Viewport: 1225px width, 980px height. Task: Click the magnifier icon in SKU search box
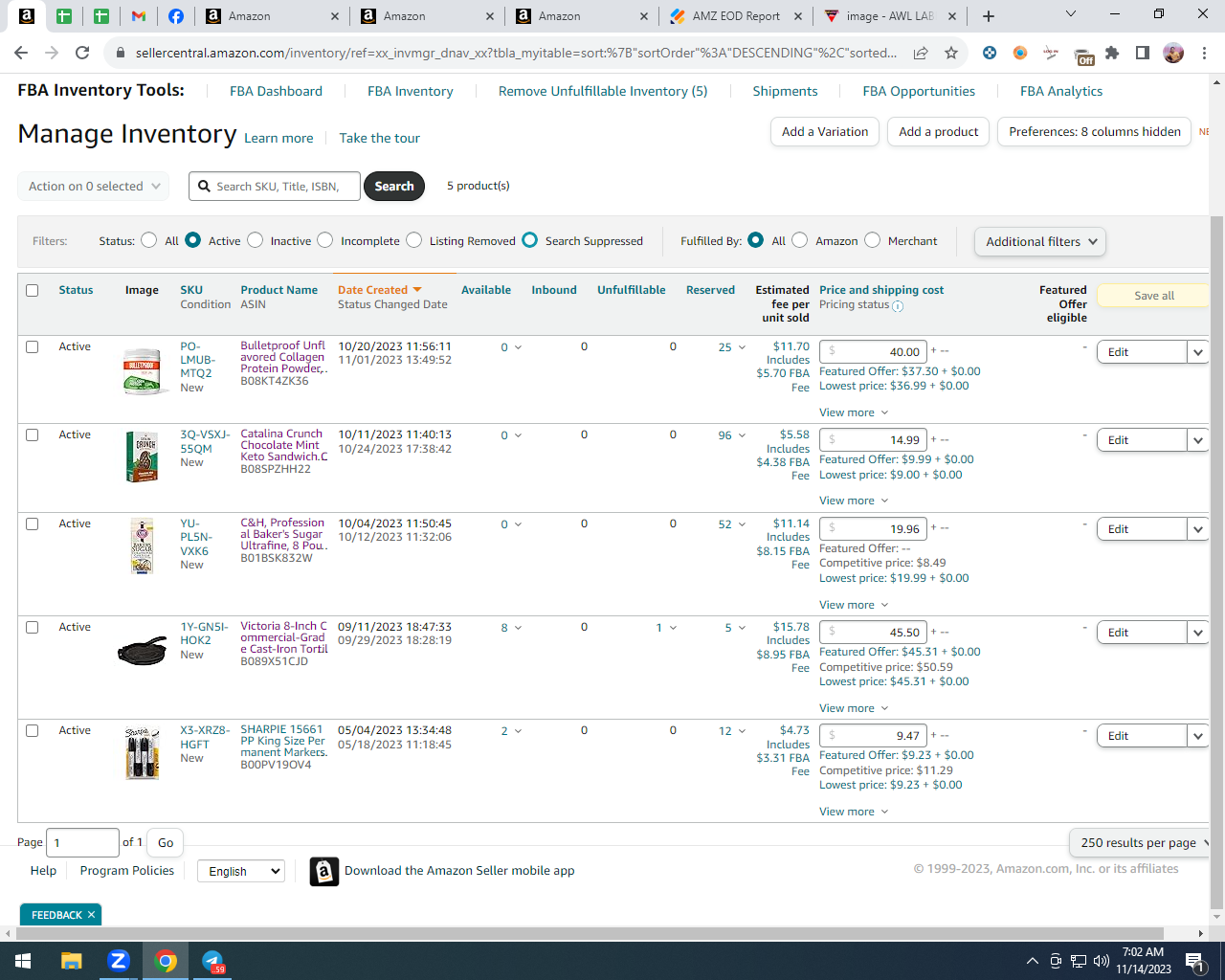204,187
